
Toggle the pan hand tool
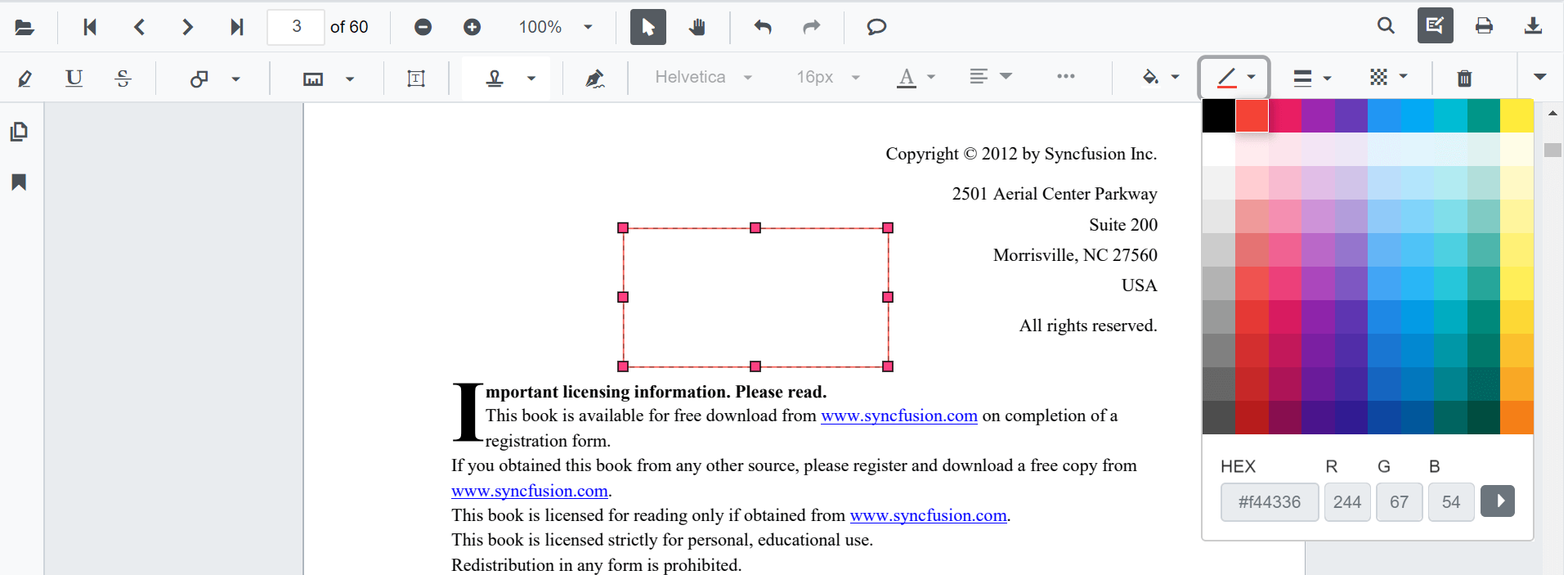point(697,27)
